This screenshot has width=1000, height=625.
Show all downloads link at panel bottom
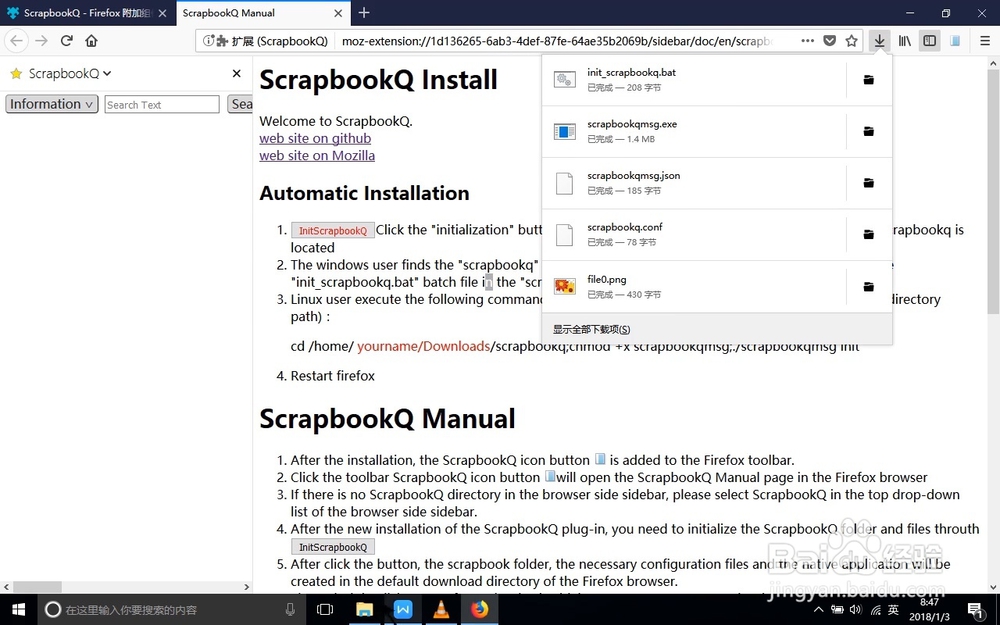point(717,329)
